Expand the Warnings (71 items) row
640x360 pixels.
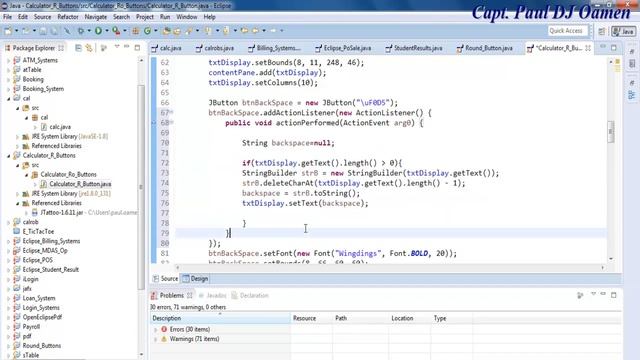[156, 339]
